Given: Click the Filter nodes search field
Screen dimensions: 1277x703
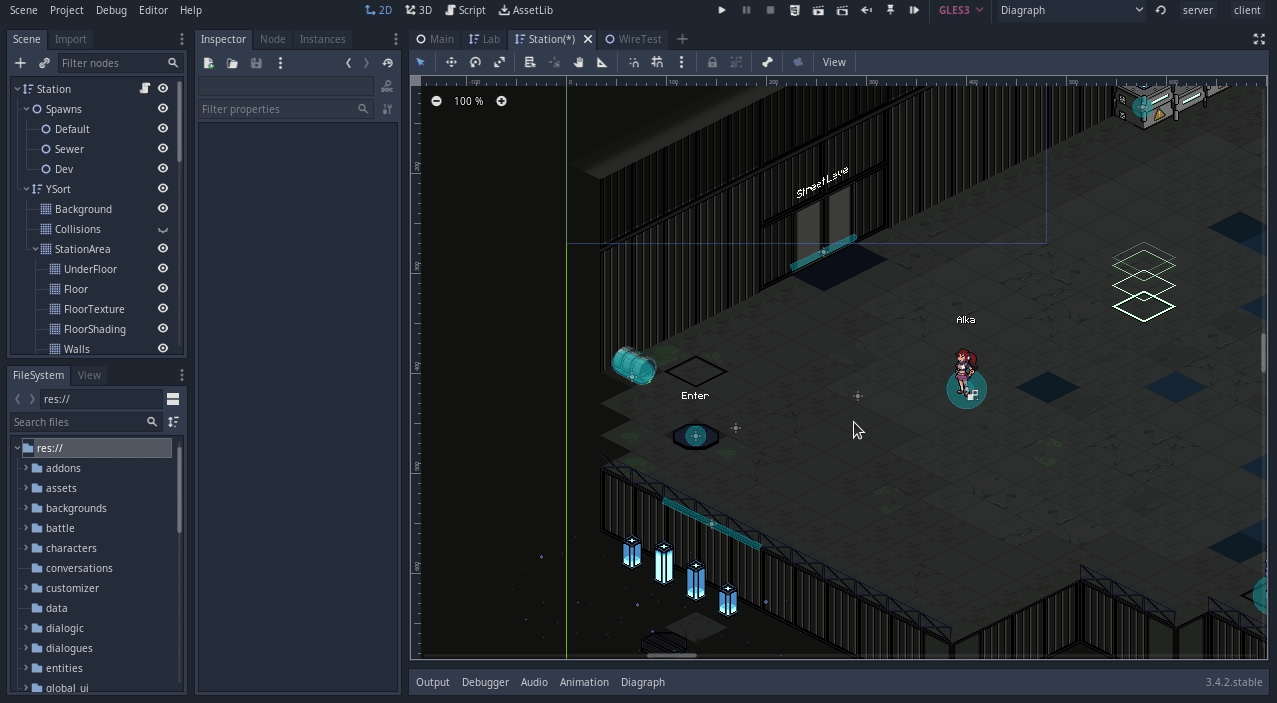Looking at the screenshot, I should click(x=110, y=63).
